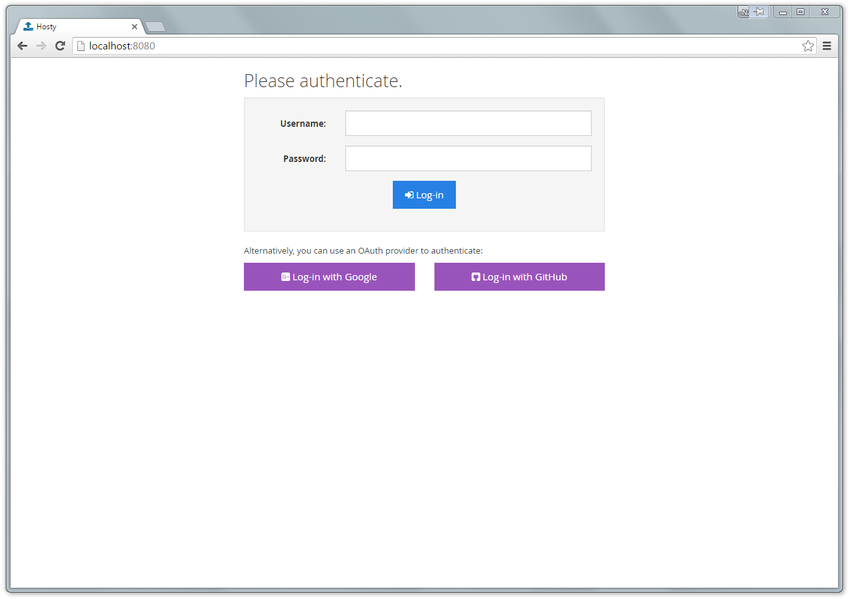Focus the Password input field

tap(468, 158)
